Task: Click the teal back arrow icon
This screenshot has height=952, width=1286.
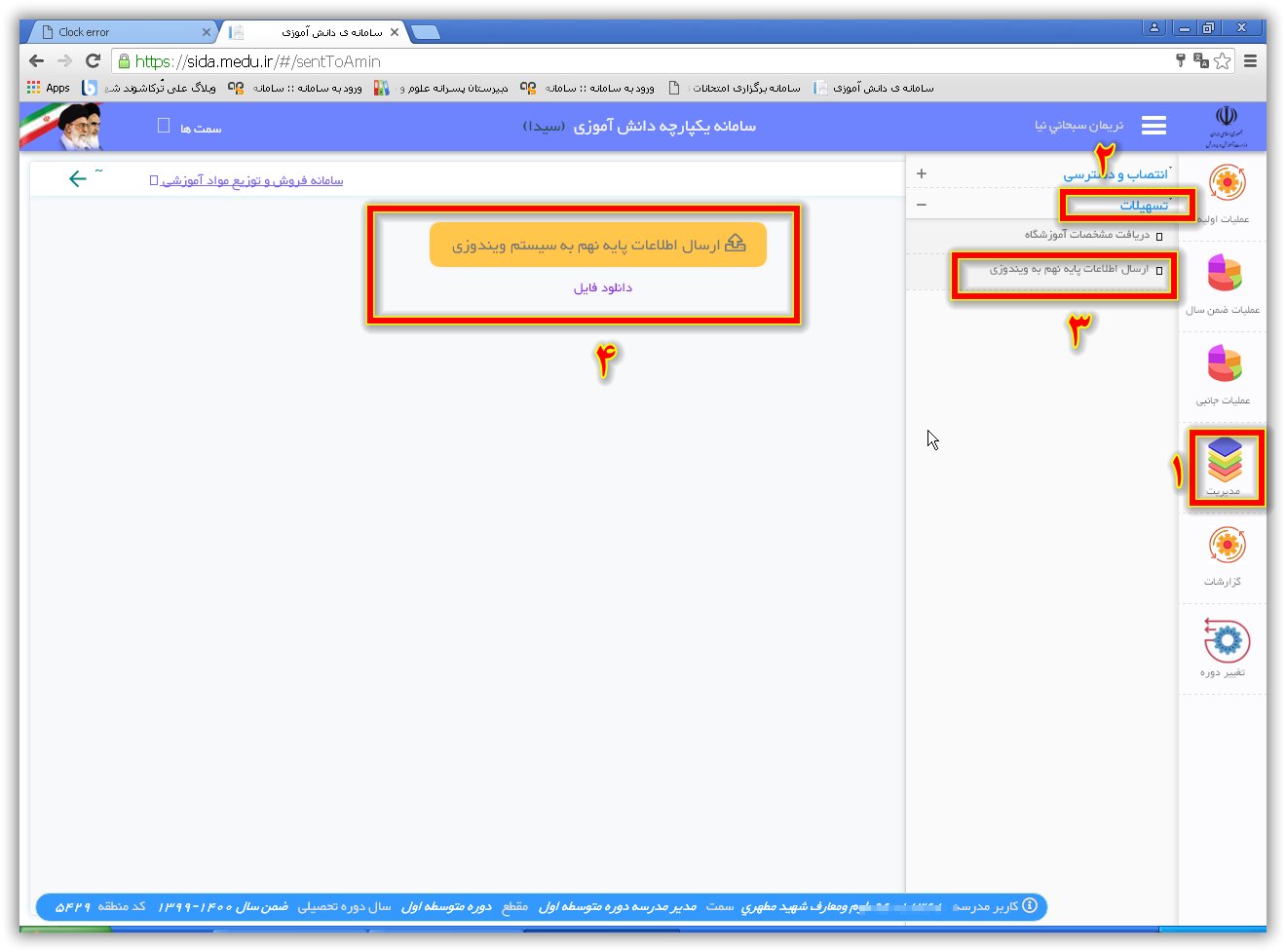Action: coord(78,178)
